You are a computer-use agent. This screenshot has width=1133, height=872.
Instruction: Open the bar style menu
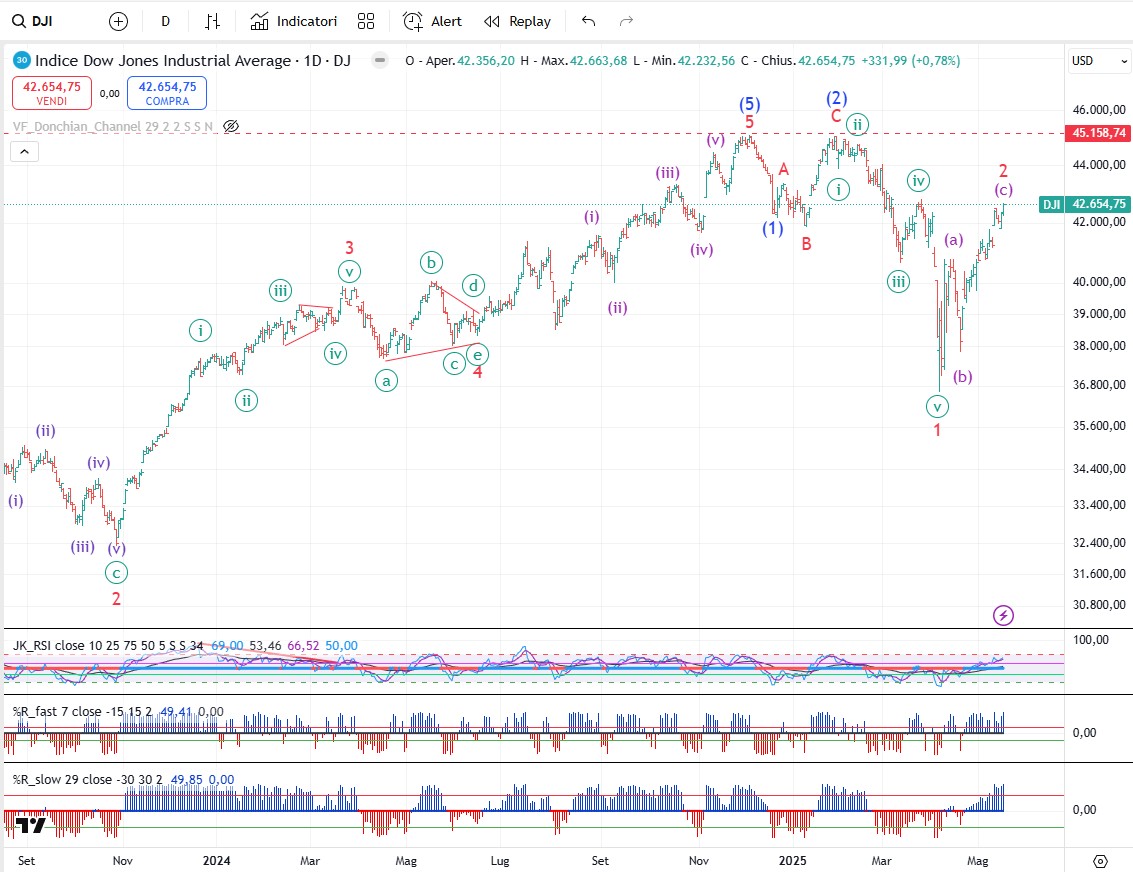pos(212,22)
